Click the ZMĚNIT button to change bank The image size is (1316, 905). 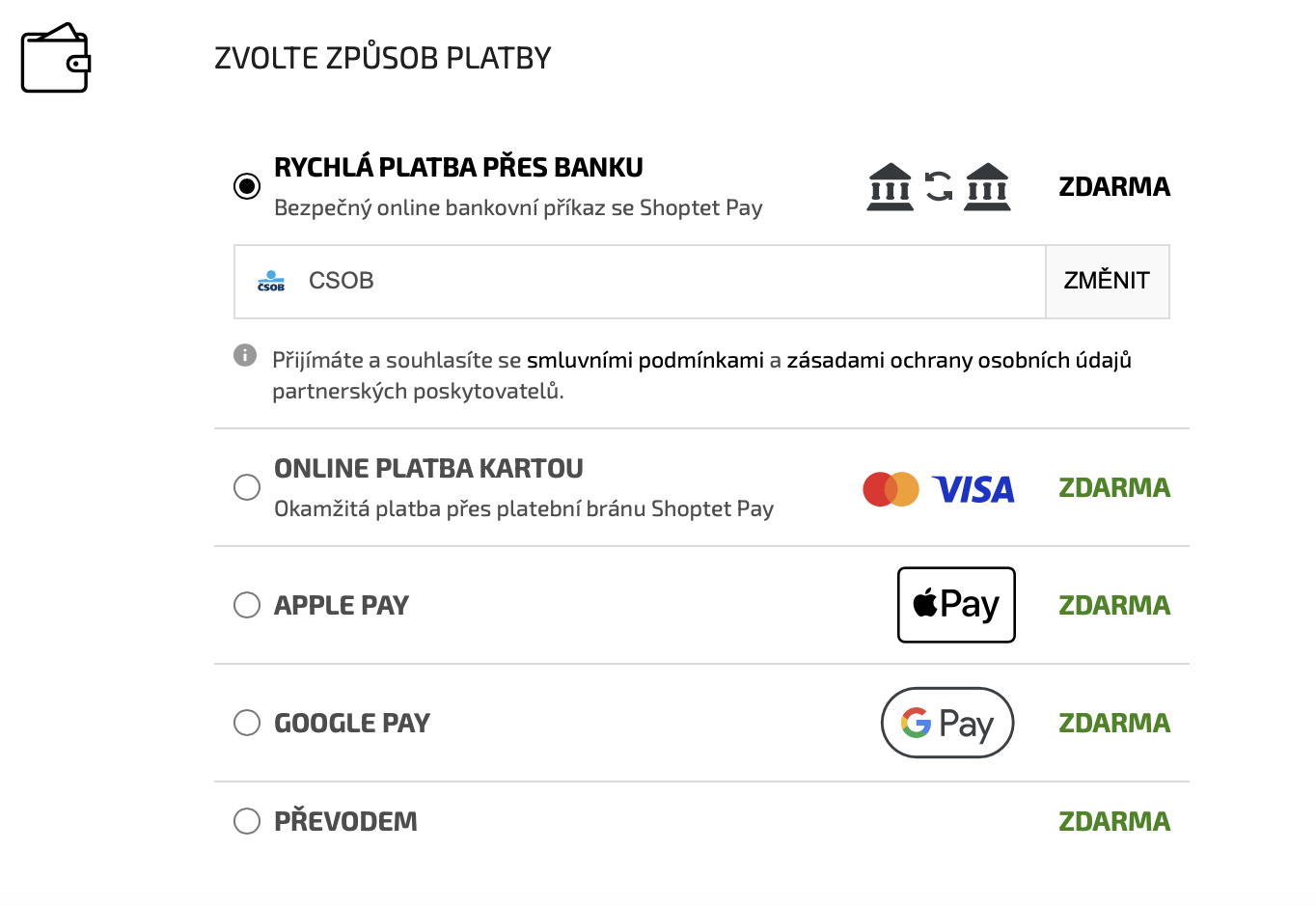point(1108,281)
